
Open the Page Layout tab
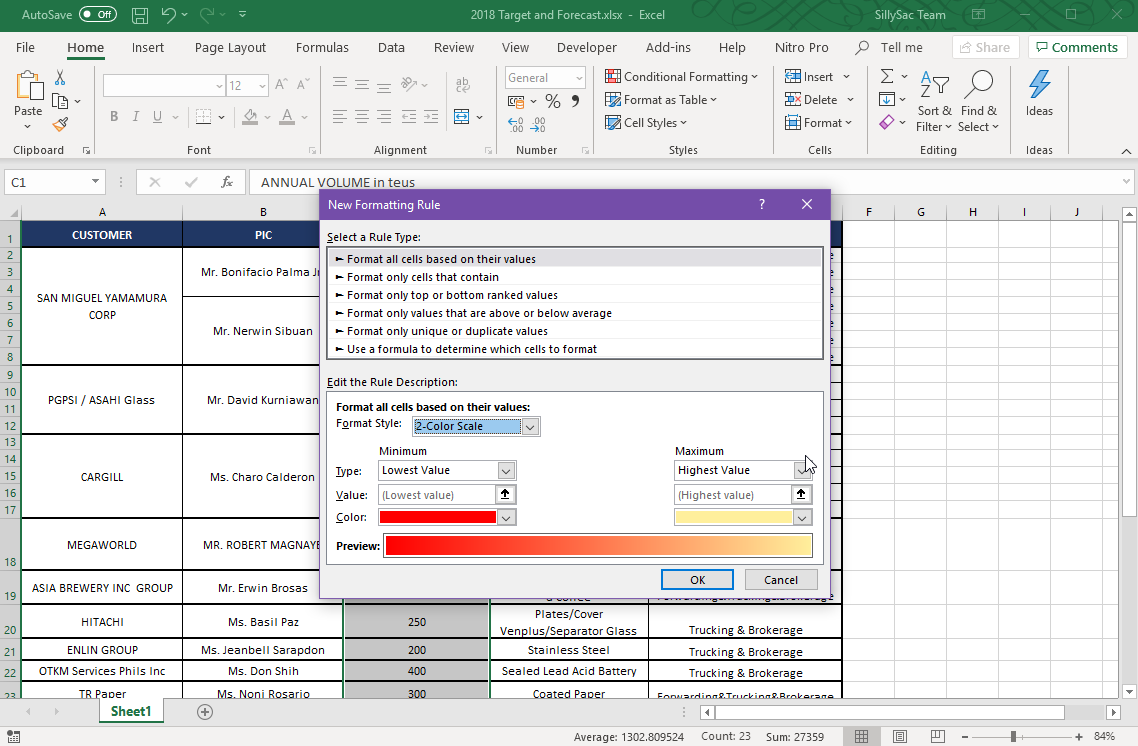coord(230,47)
